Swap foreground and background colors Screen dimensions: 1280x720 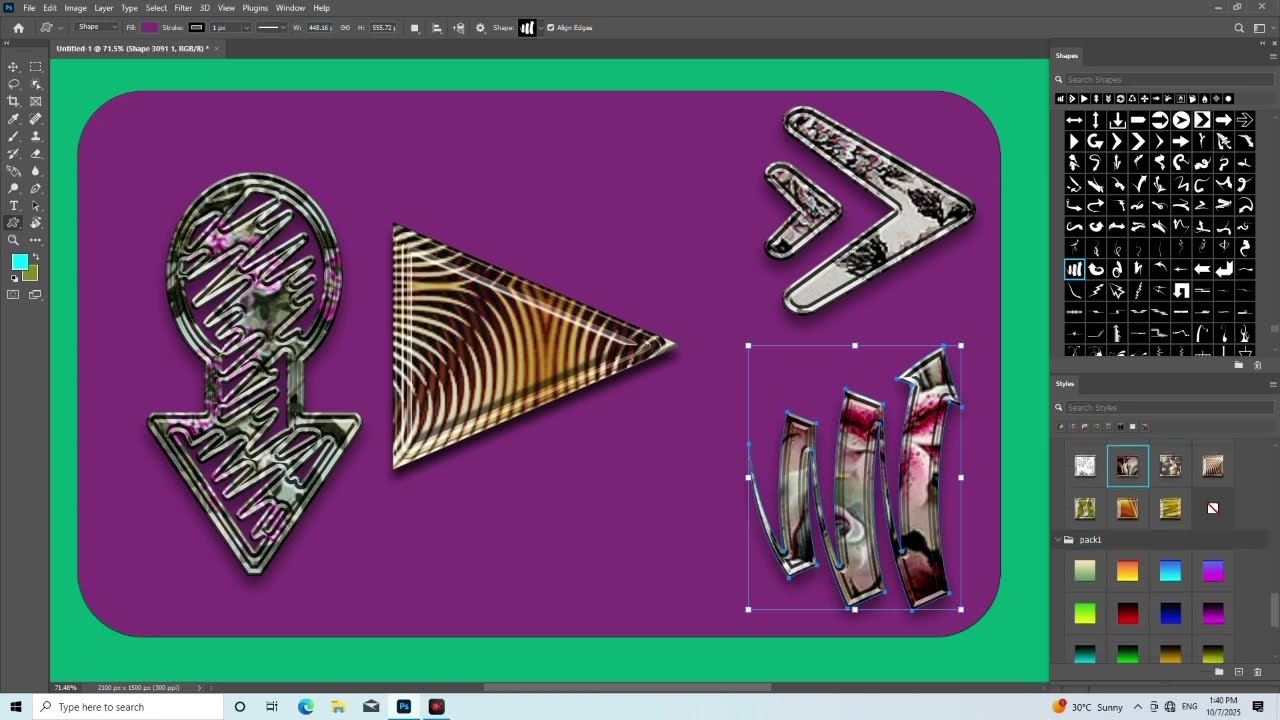coord(36,257)
